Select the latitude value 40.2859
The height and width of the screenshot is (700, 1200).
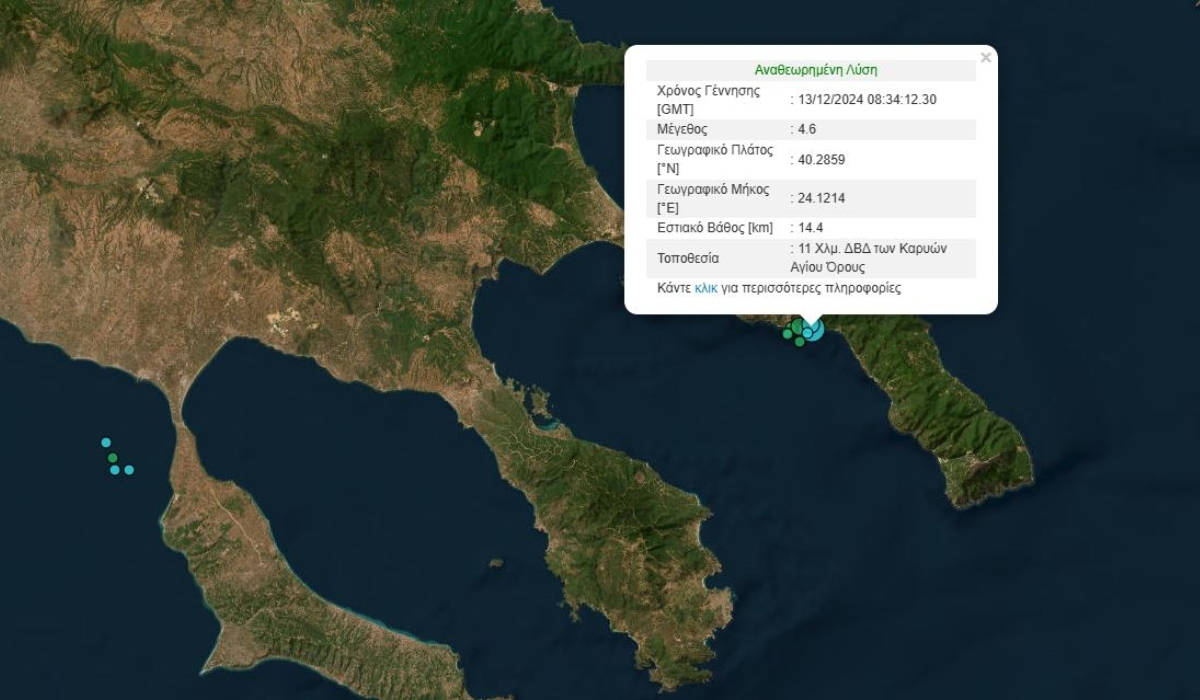point(822,159)
